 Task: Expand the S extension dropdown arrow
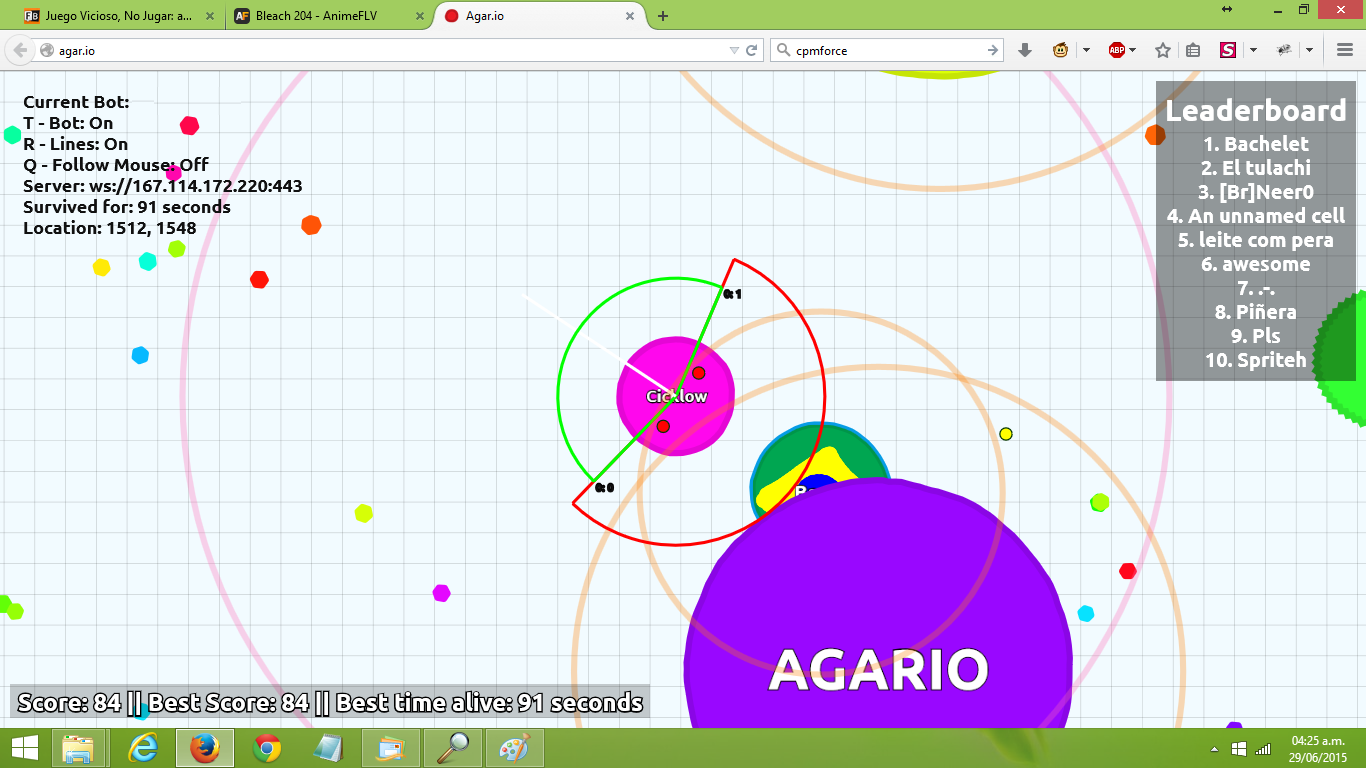1253,50
